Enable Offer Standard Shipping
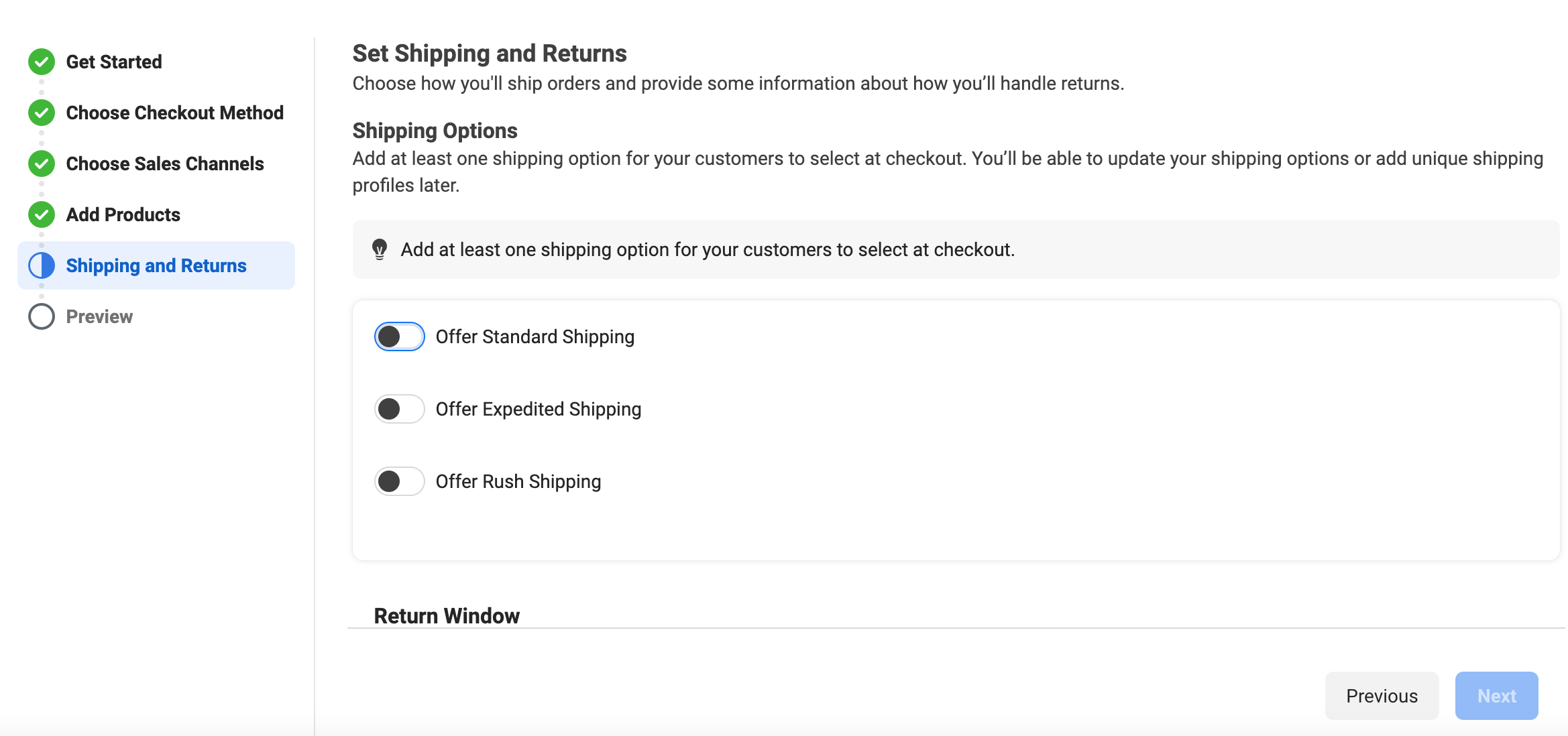 coord(399,336)
